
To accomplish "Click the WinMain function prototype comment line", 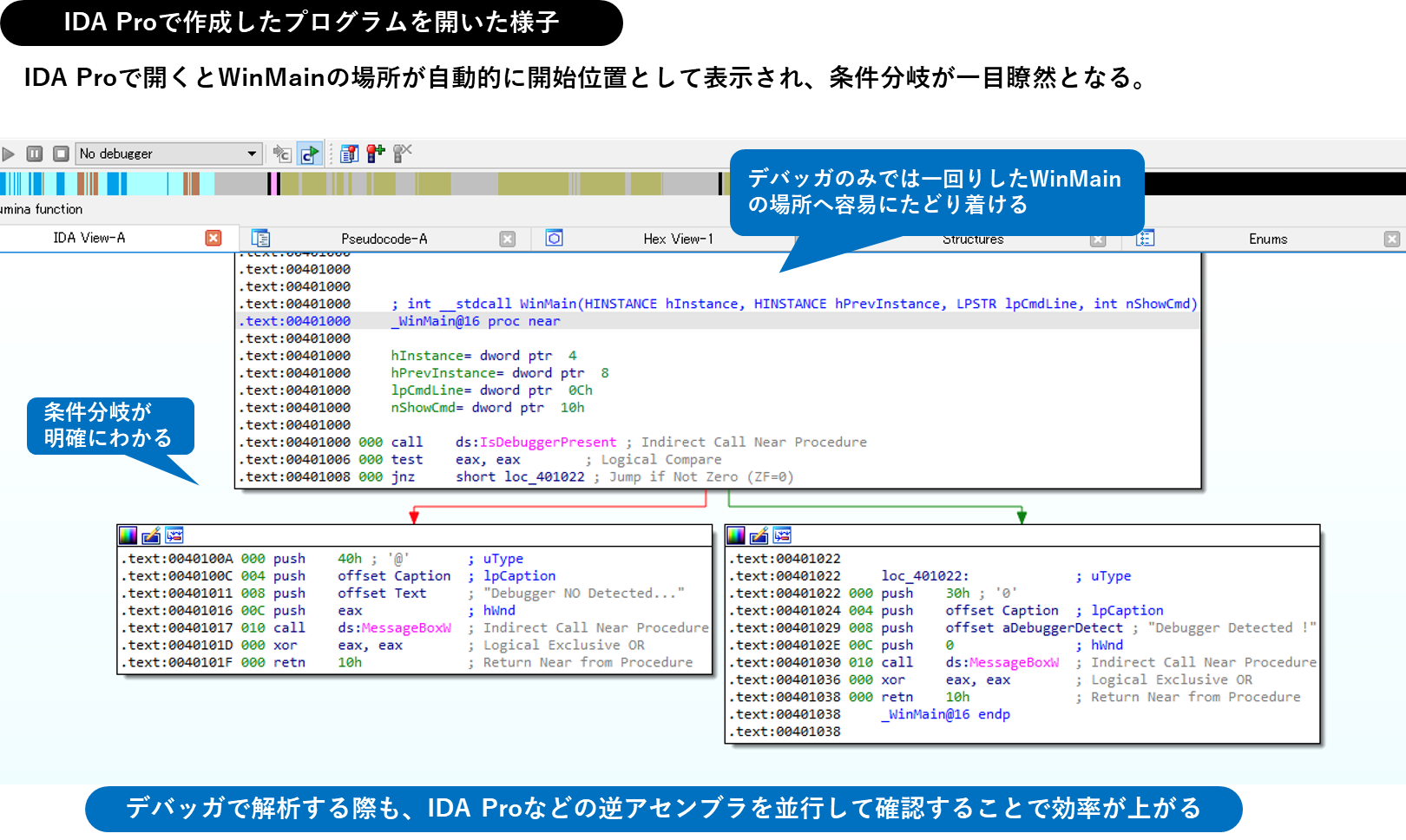I will (x=794, y=304).
